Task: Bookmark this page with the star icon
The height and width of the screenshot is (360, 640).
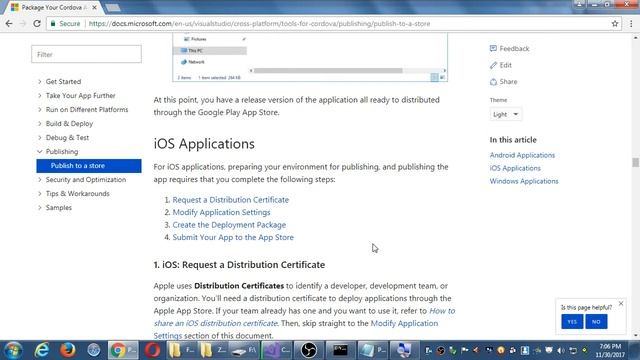Action: click(615, 24)
